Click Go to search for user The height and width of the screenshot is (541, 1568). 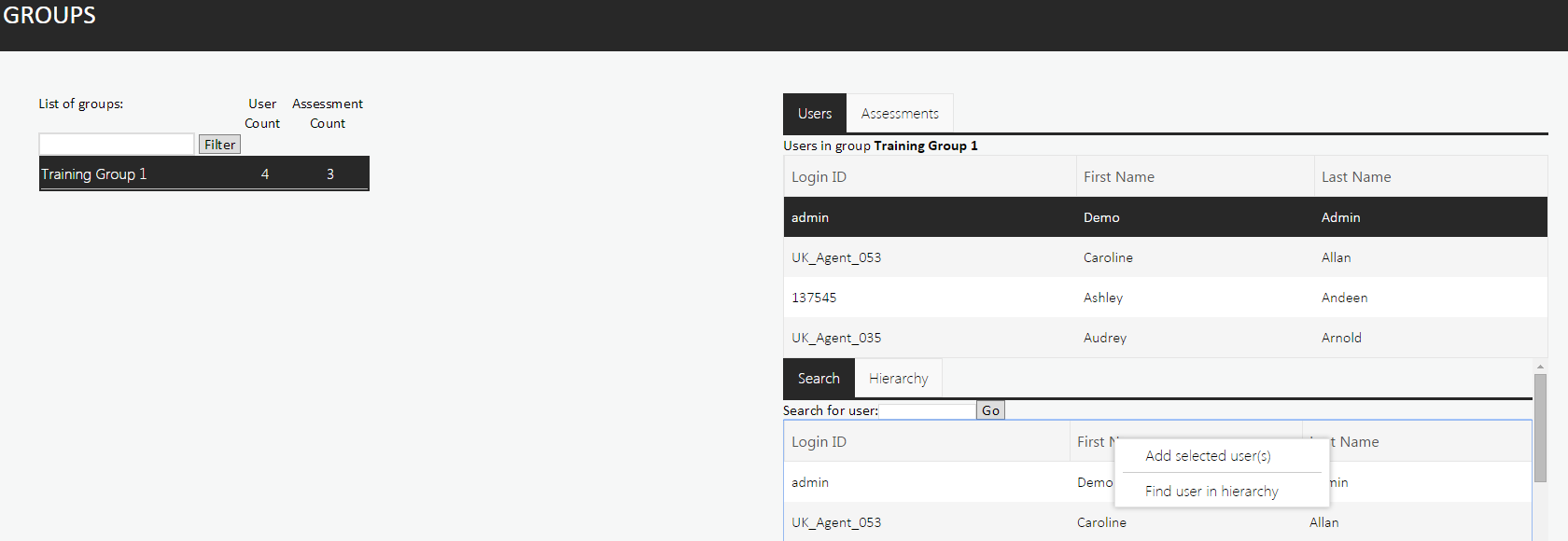pos(990,410)
